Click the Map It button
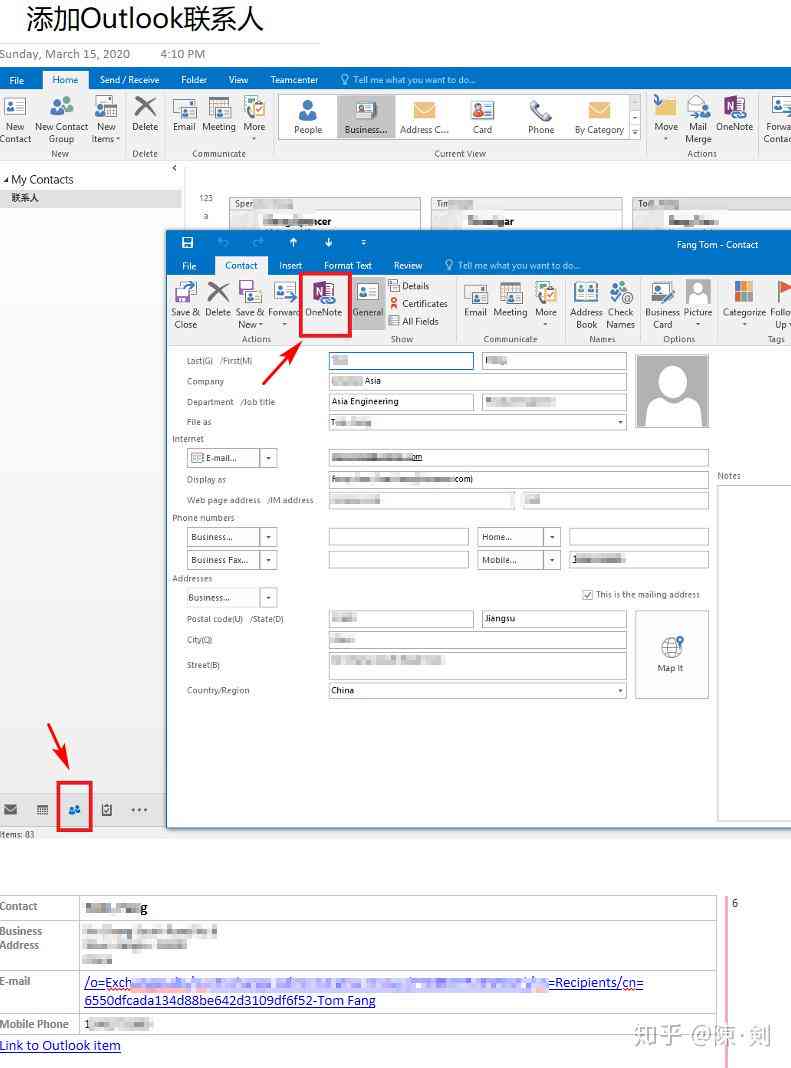The image size is (791, 1068). pos(672,655)
